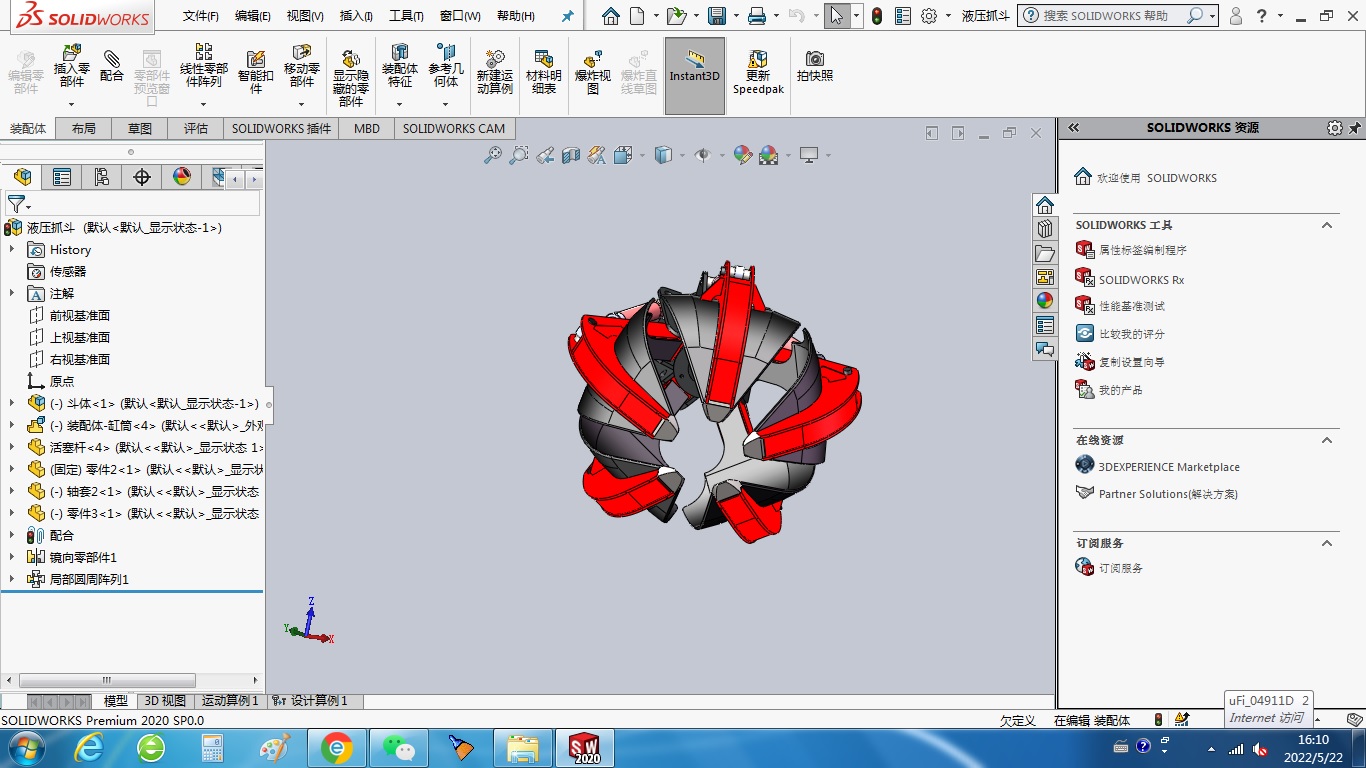The height and width of the screenshot is (768, 1366).
Task: Expand the 斗体<1> component node
Action: point(12,403)
